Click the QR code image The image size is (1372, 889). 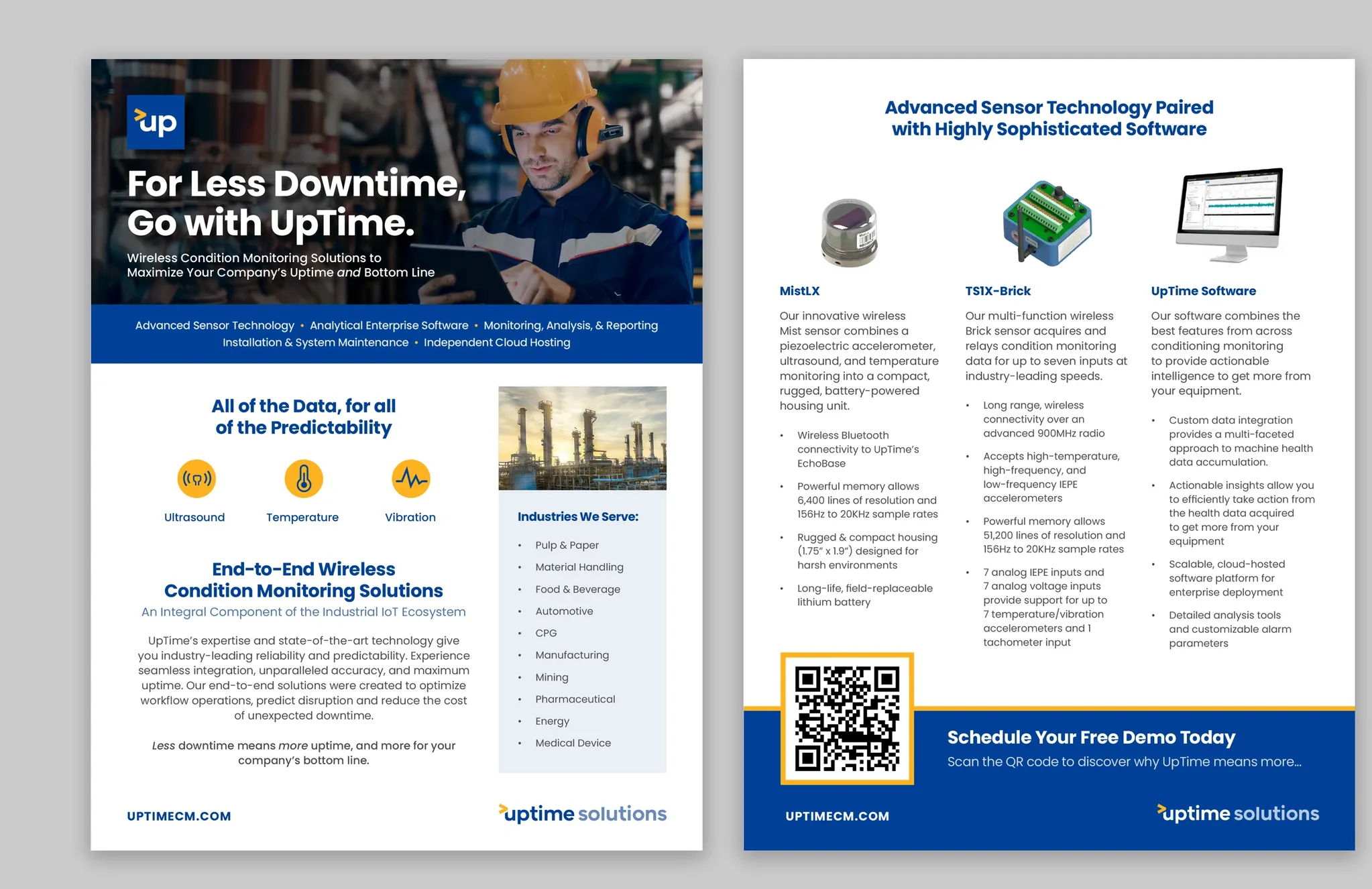pos(847,718)
